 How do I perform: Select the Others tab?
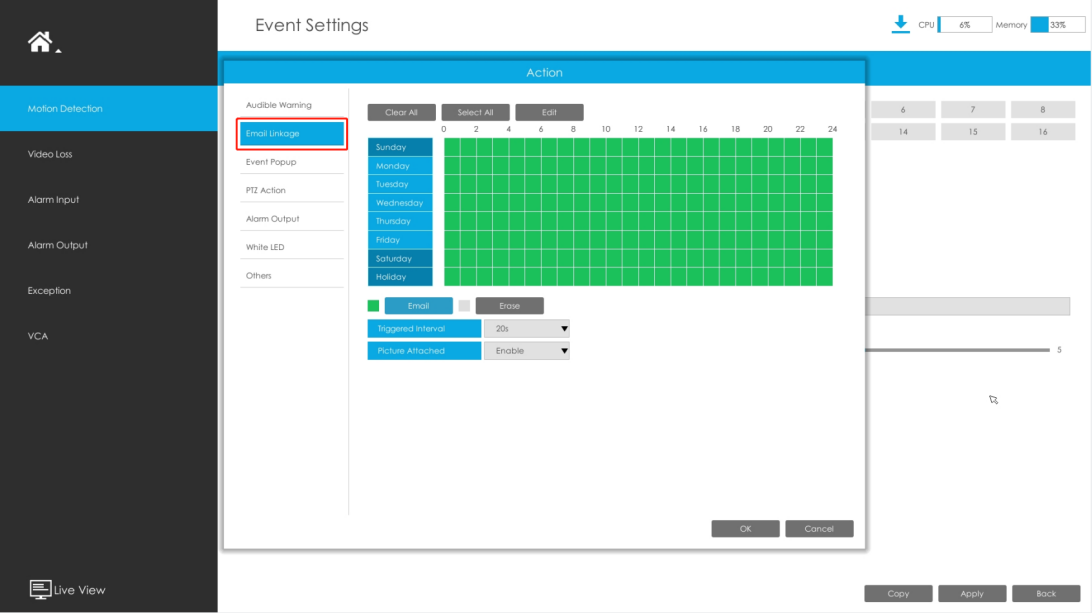click(292, 276)
